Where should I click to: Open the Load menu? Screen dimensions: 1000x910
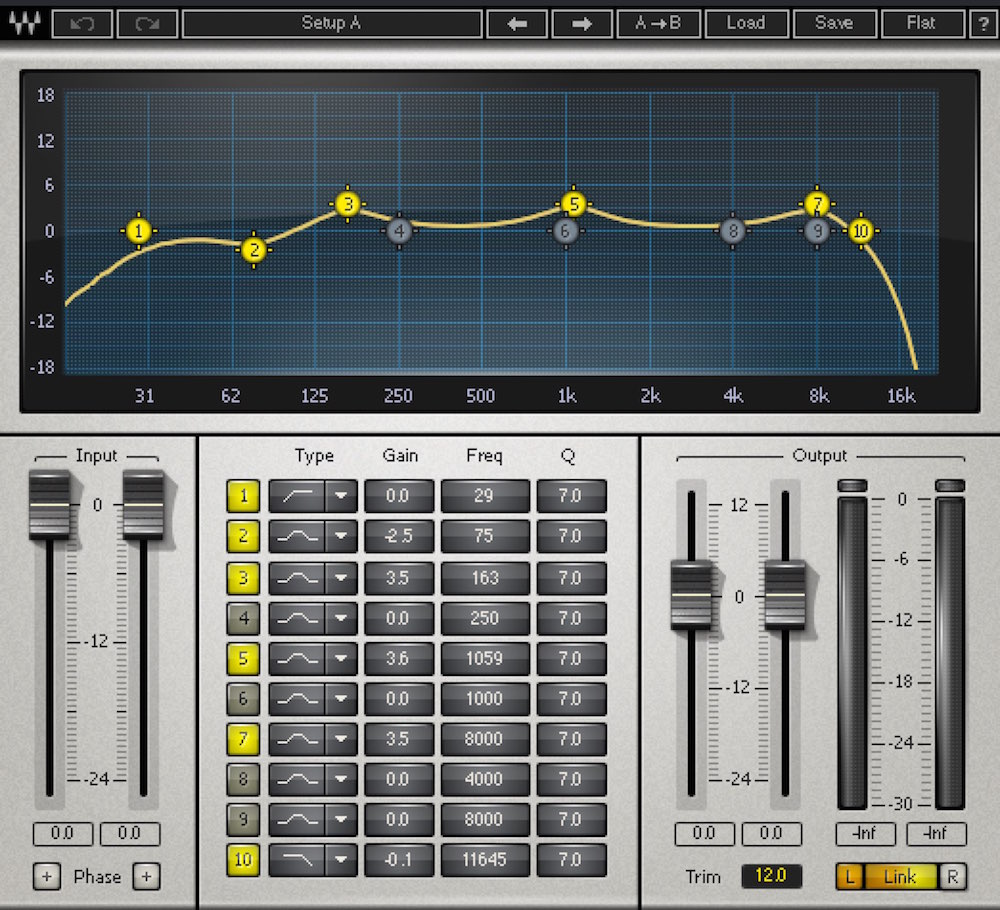[746, 24]
